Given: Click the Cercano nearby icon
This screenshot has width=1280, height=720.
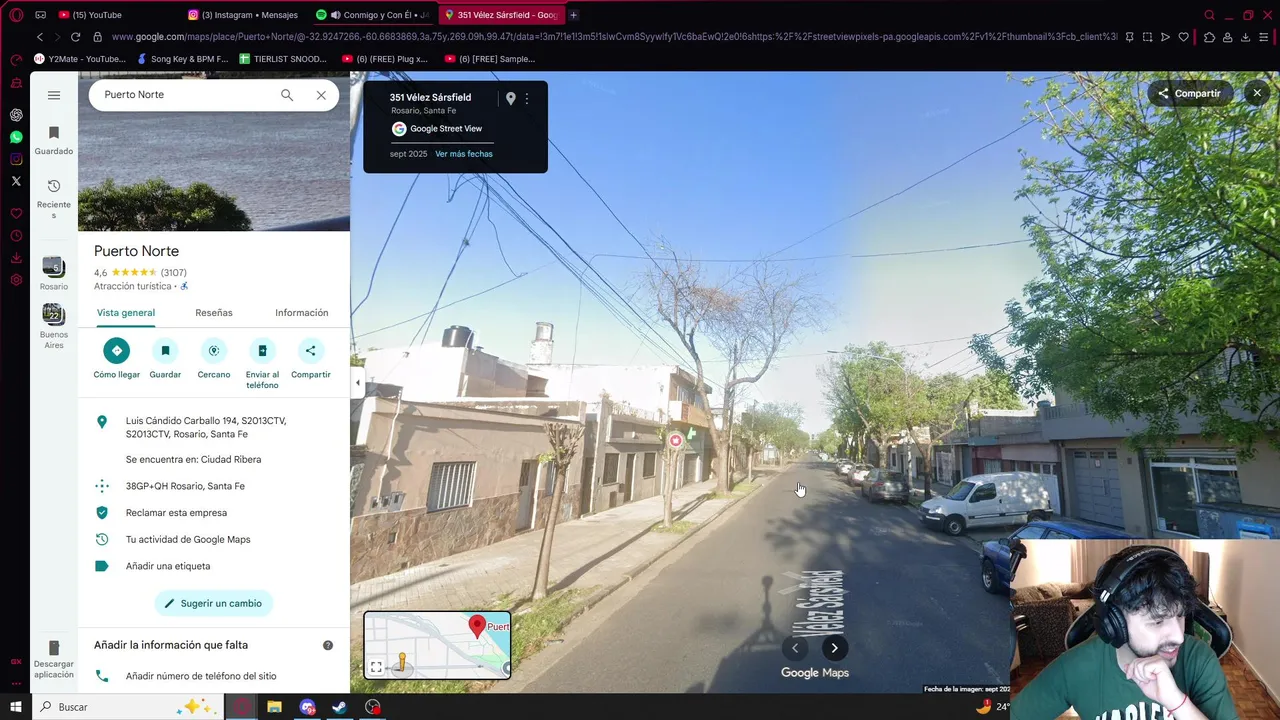Looking at the screenshot, I should pos(214,351).
